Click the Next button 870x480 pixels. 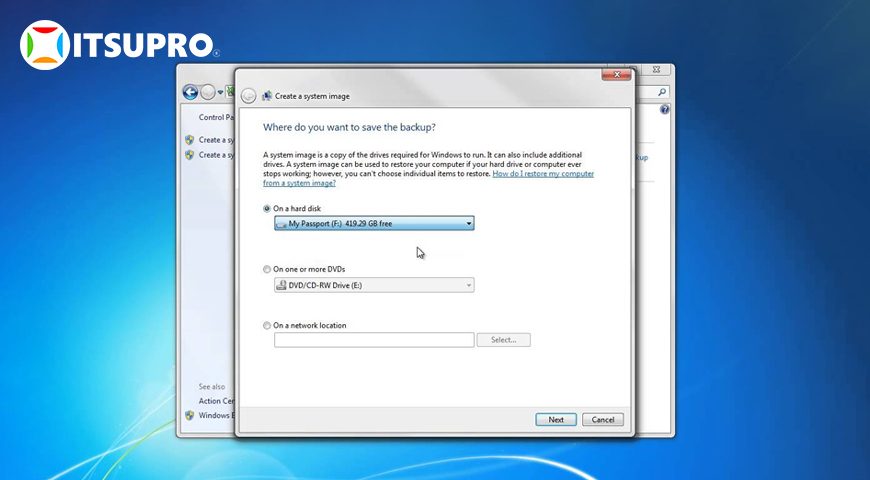tap(556, 420)
